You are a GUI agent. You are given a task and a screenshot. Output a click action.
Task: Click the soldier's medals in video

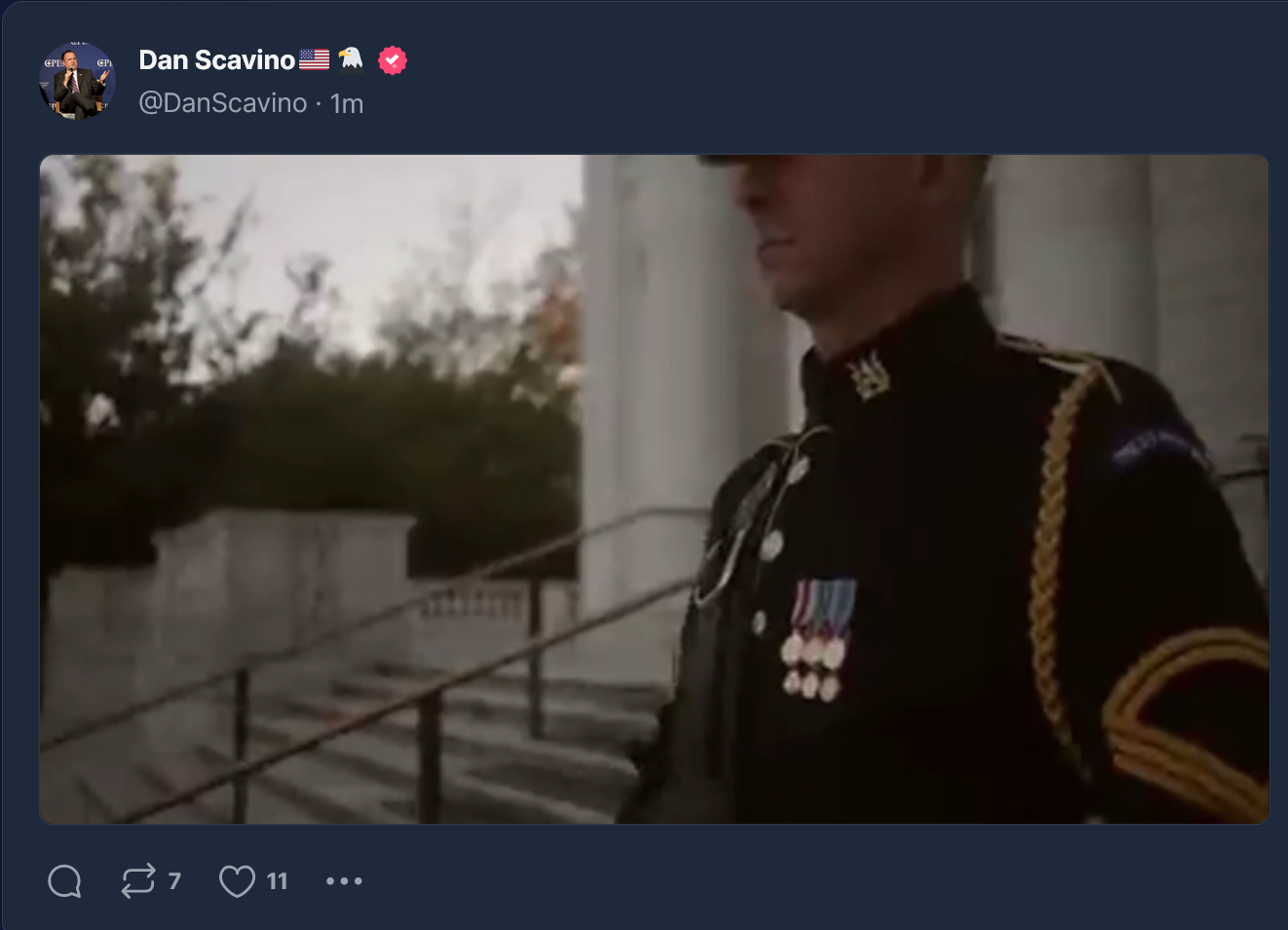[818, 640]
